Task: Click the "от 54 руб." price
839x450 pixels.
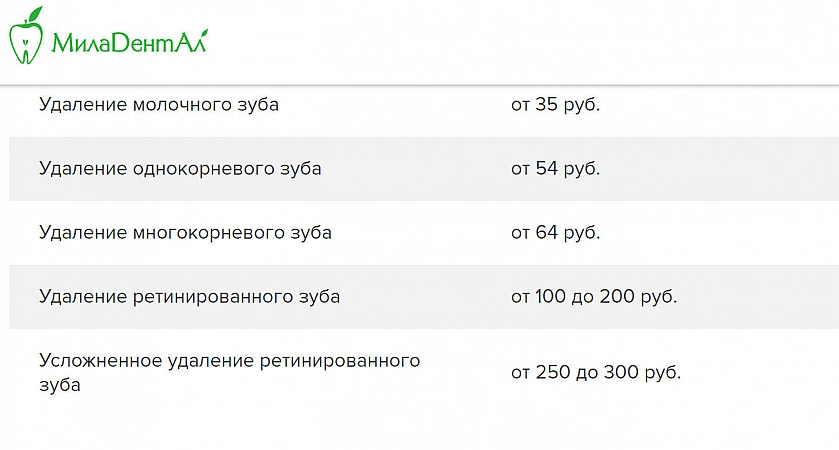Action: (555, 168)
